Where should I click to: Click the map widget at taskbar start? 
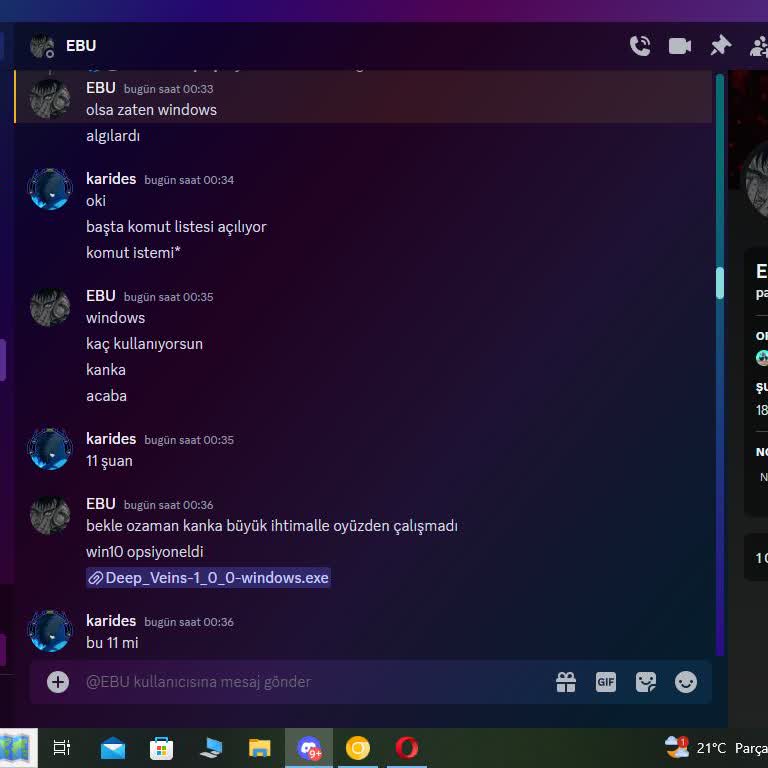(19, 748)
